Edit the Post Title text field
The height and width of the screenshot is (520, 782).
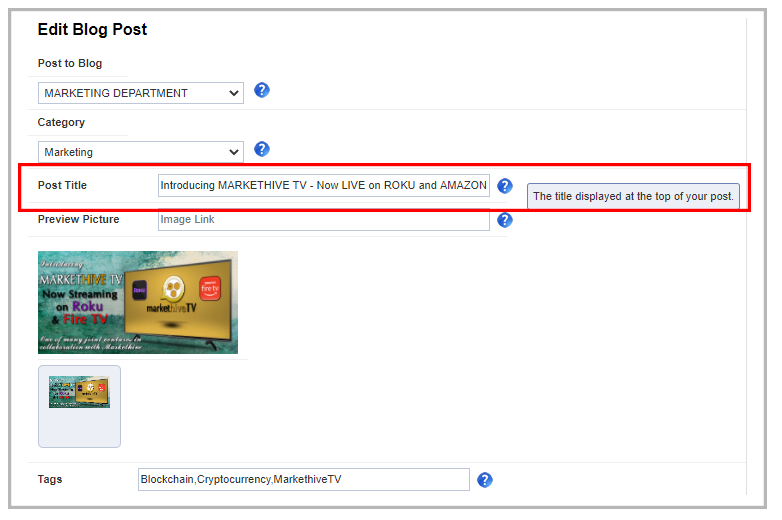click(x=324, y=185)
